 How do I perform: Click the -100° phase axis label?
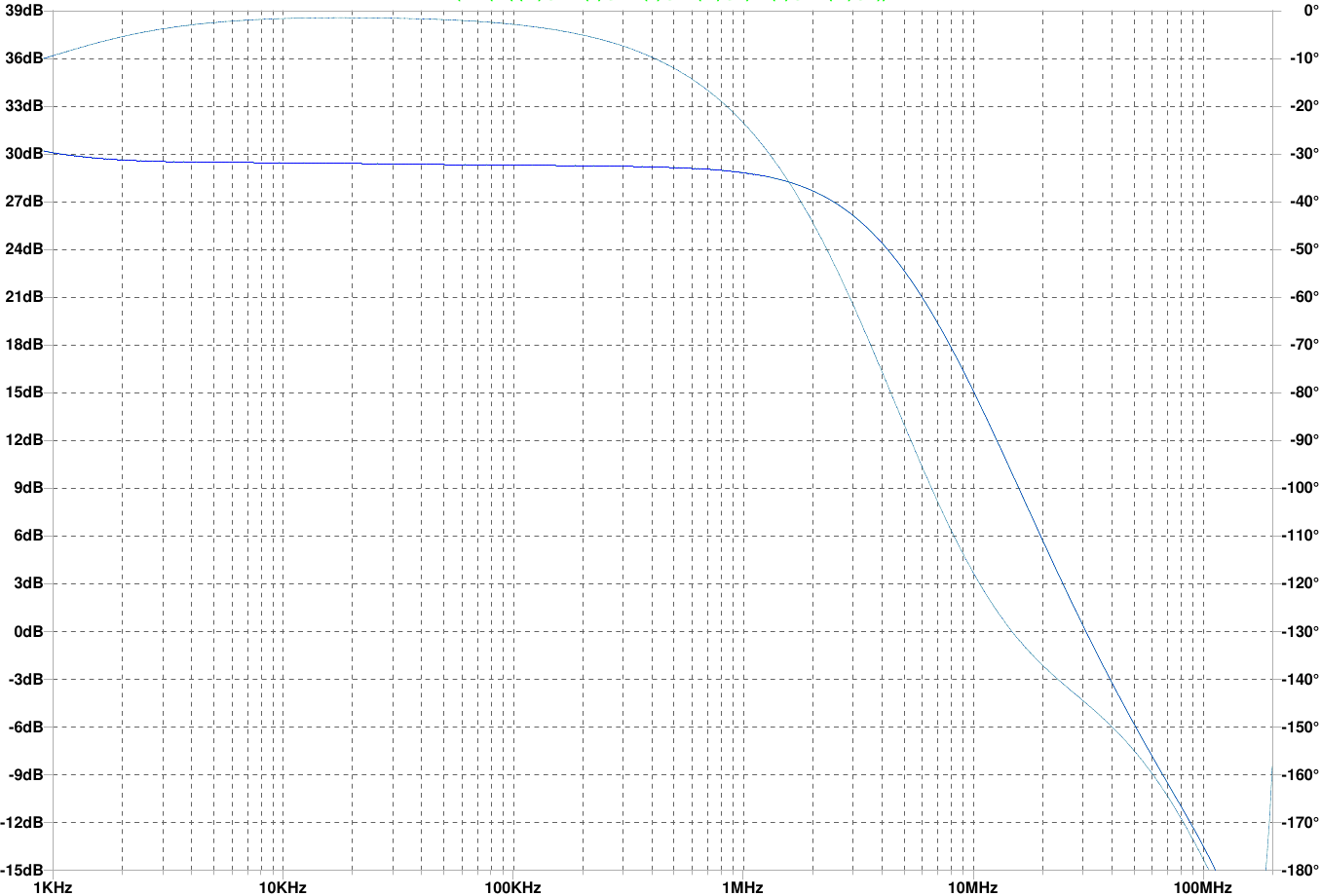tap(1299, 488)
